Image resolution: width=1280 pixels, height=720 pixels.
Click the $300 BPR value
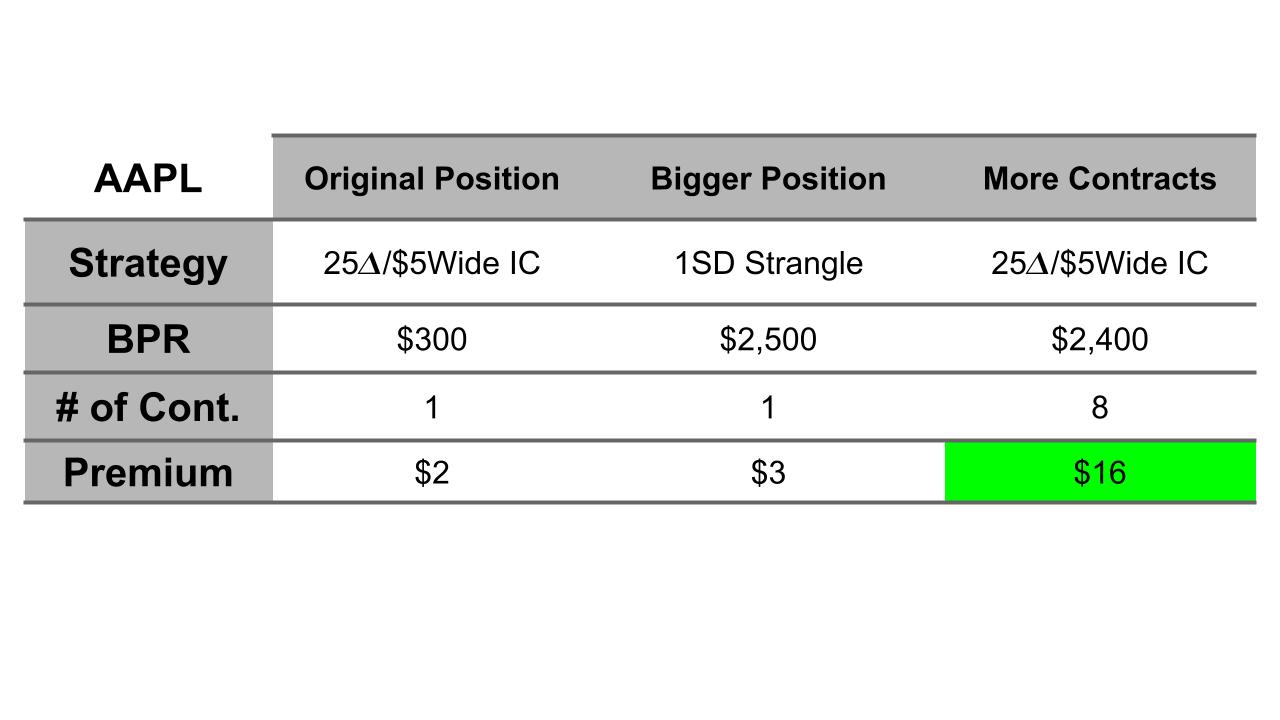pyautogui.click(x=432, y=340)
